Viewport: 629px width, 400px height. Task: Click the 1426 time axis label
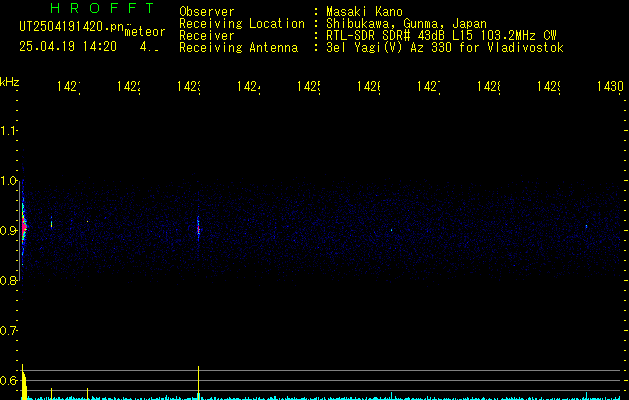pyautogui.click(x=369, y=87)
